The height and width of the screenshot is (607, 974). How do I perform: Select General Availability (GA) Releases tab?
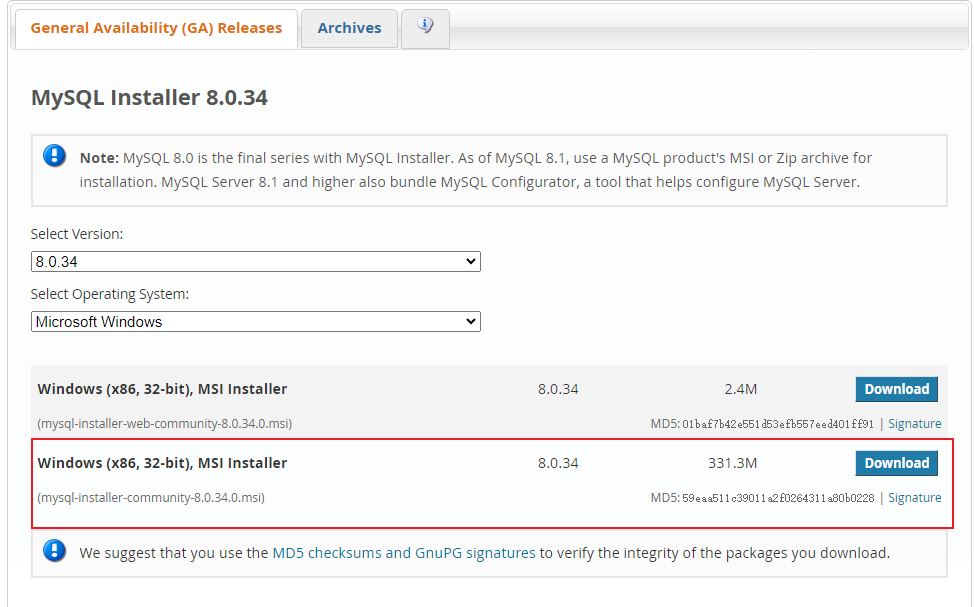(156, 28)
